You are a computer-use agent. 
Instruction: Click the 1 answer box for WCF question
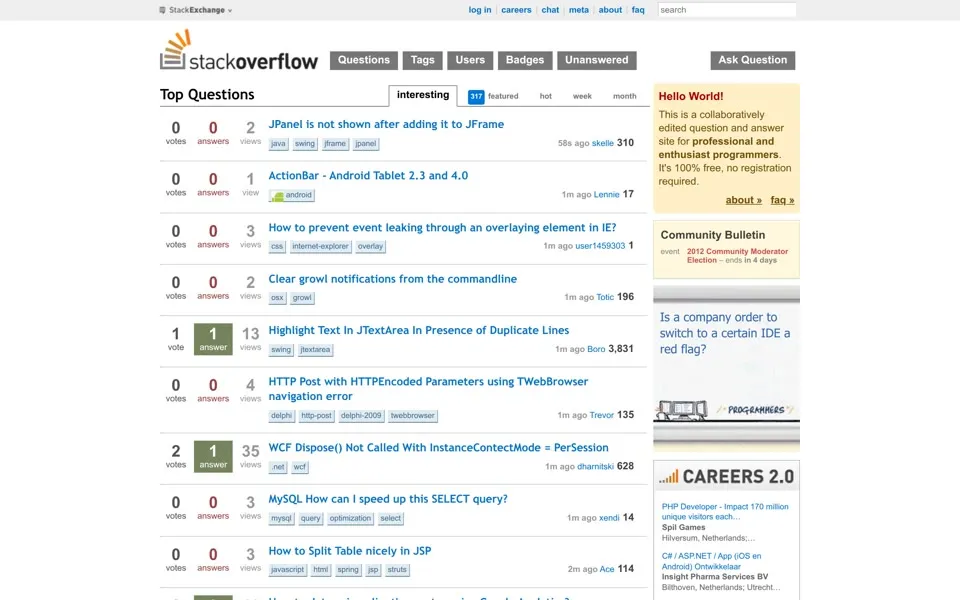(213, 457)
